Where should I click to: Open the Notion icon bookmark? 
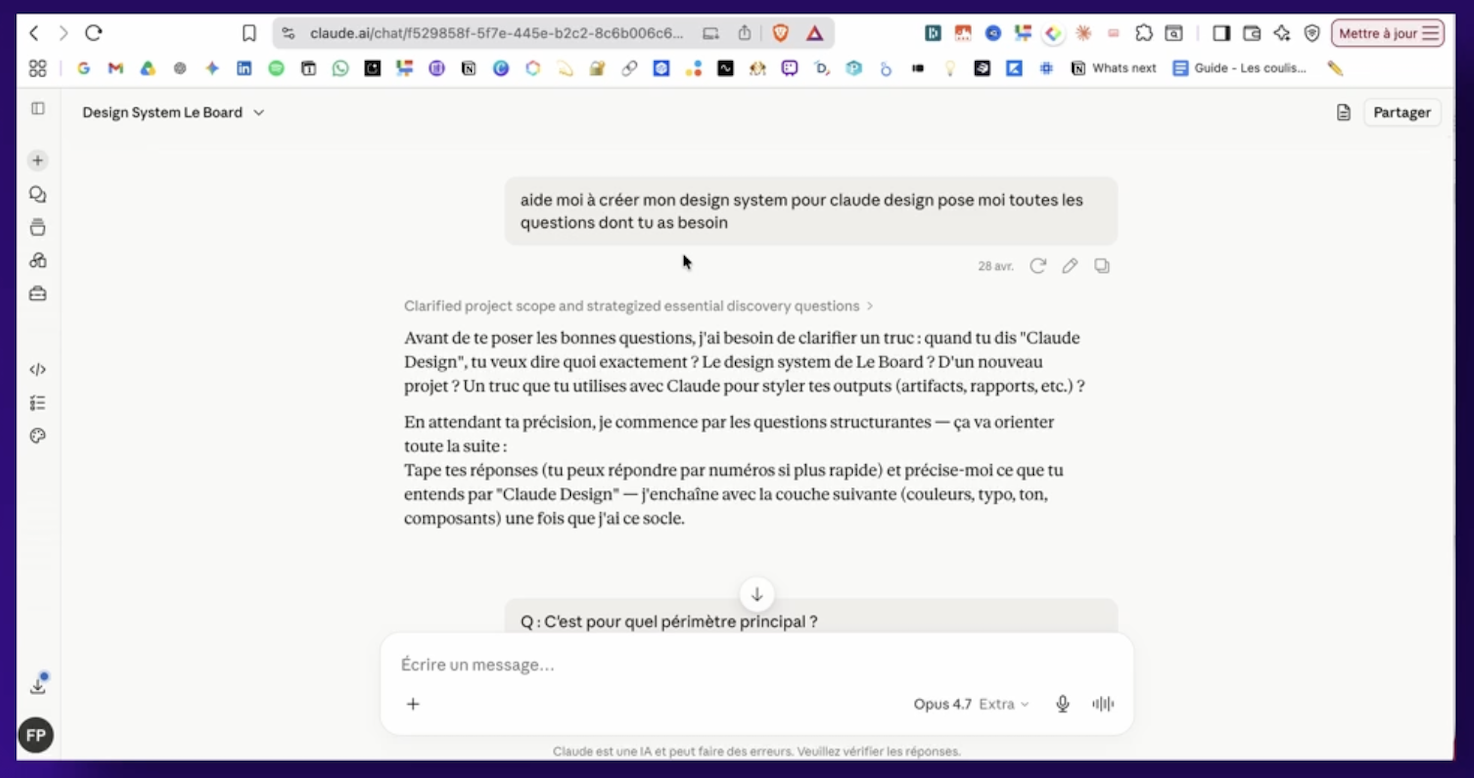(x=468, y=68)
